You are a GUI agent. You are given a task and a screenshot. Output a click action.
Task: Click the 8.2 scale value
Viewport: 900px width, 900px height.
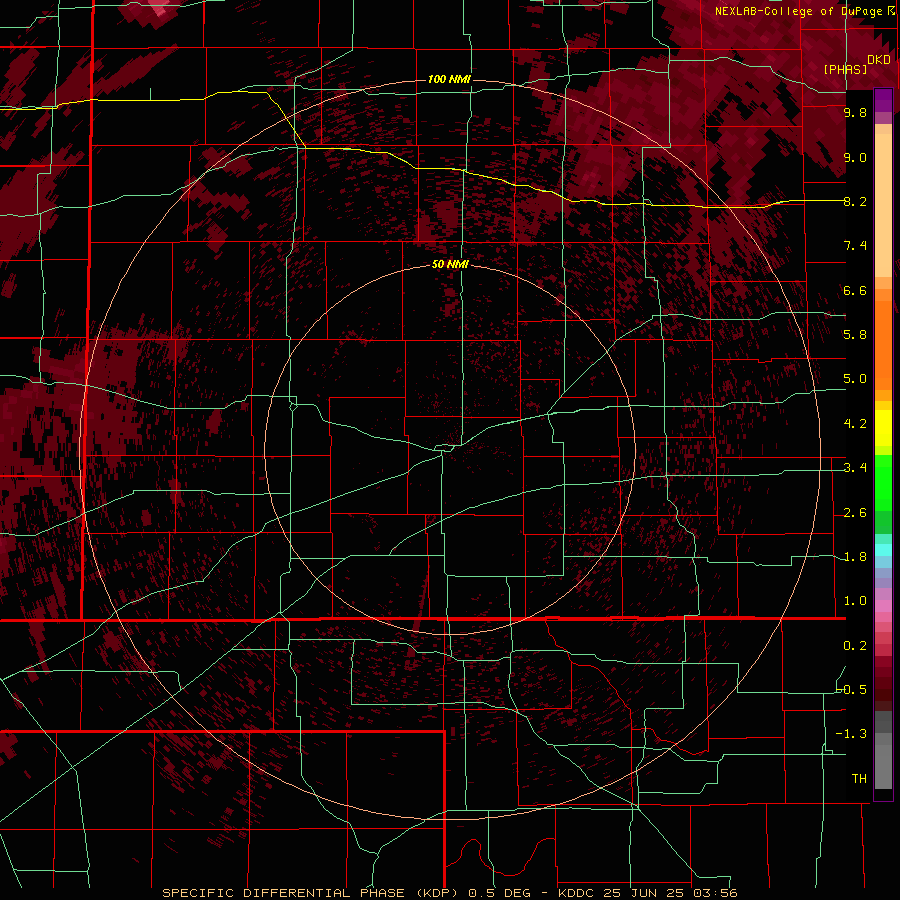[x=855, y=201]
